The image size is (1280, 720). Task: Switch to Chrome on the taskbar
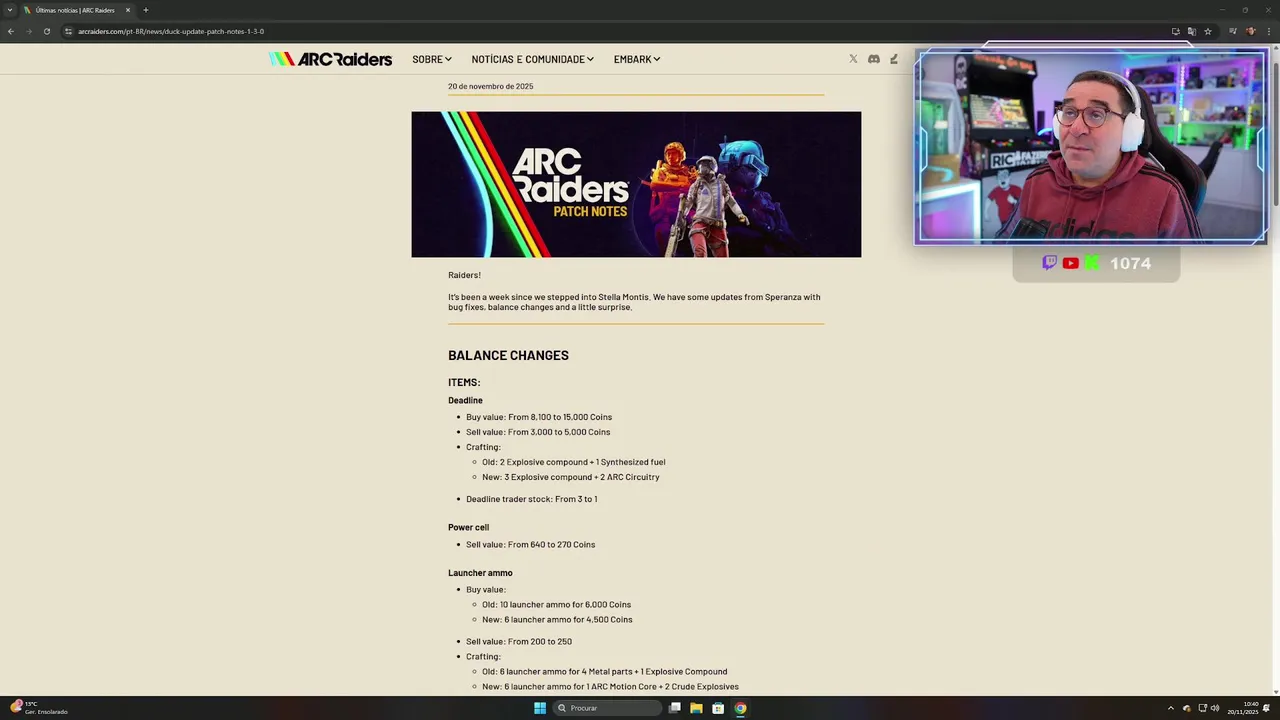[x=740, y=708]
